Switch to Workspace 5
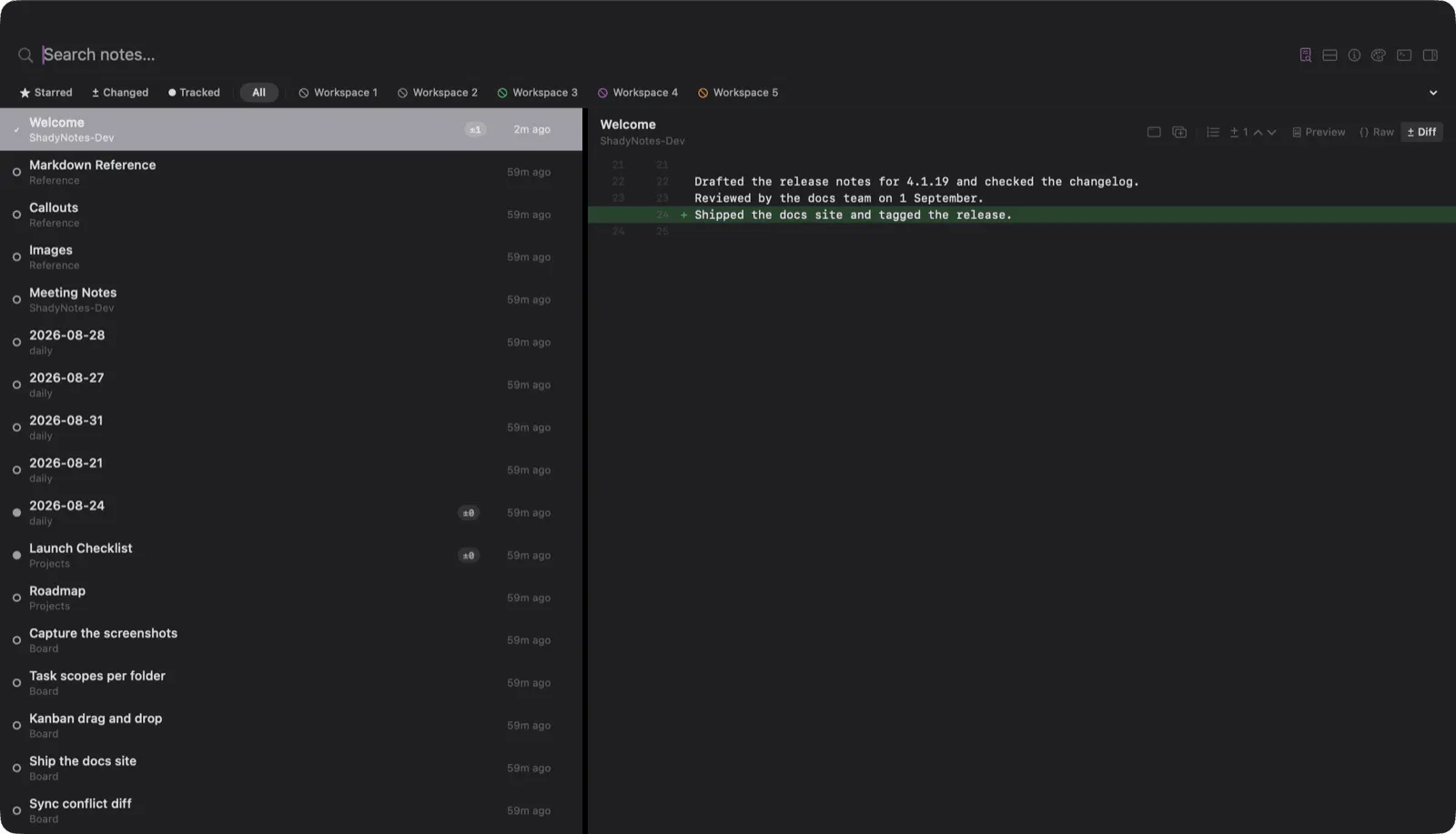Screen dimensions: 1456x834 tap(738, 93)
